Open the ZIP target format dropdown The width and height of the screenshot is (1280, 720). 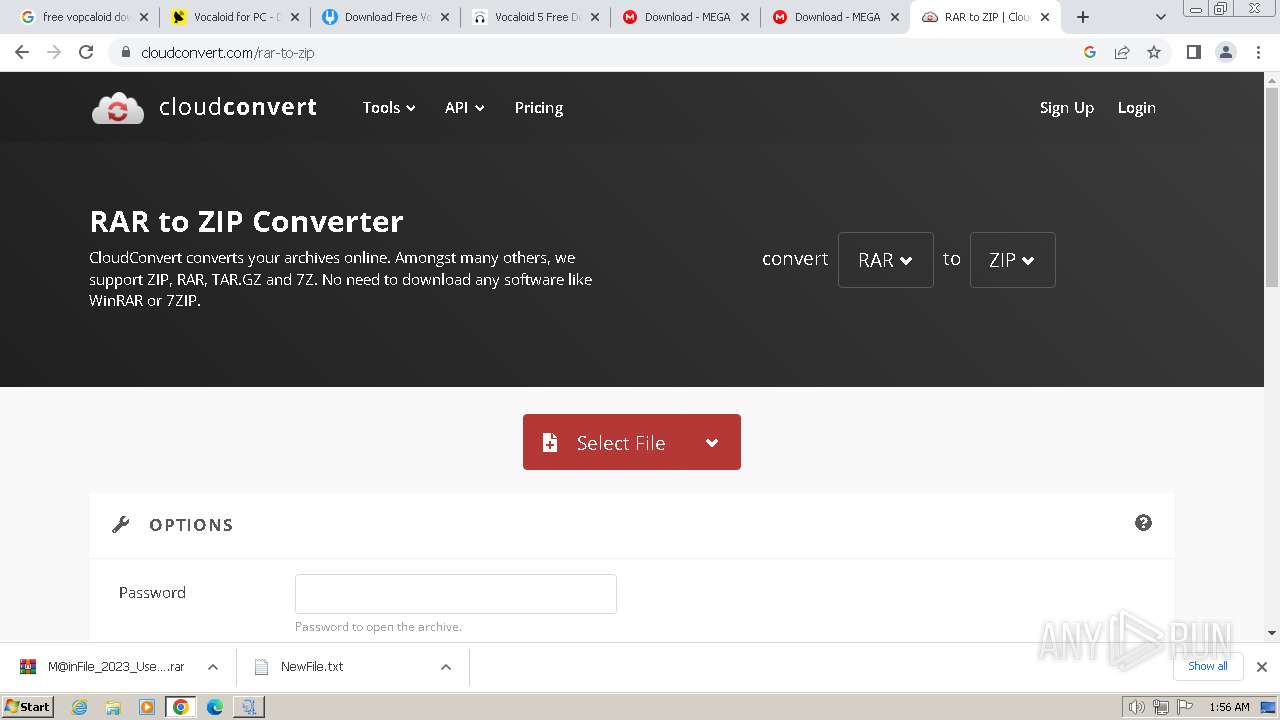pos(1012,260)
